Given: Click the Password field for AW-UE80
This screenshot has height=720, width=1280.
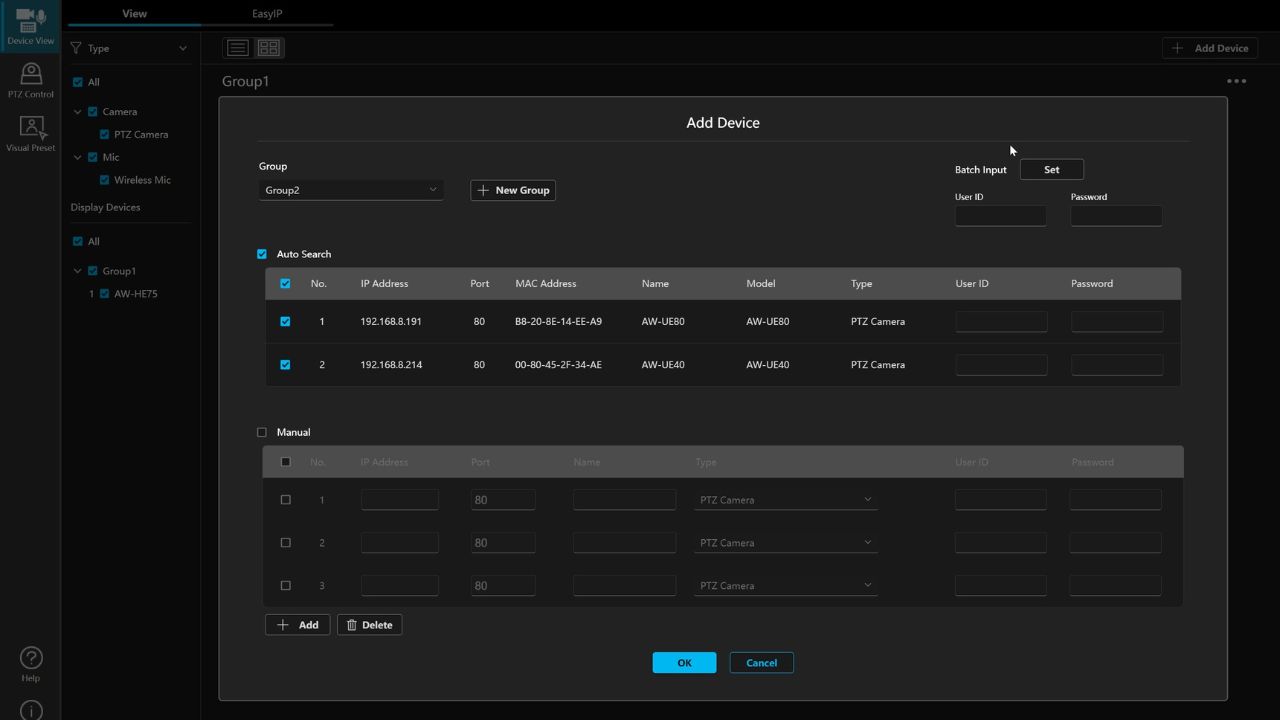Looking at the screenshot, I should [1117, 321].
